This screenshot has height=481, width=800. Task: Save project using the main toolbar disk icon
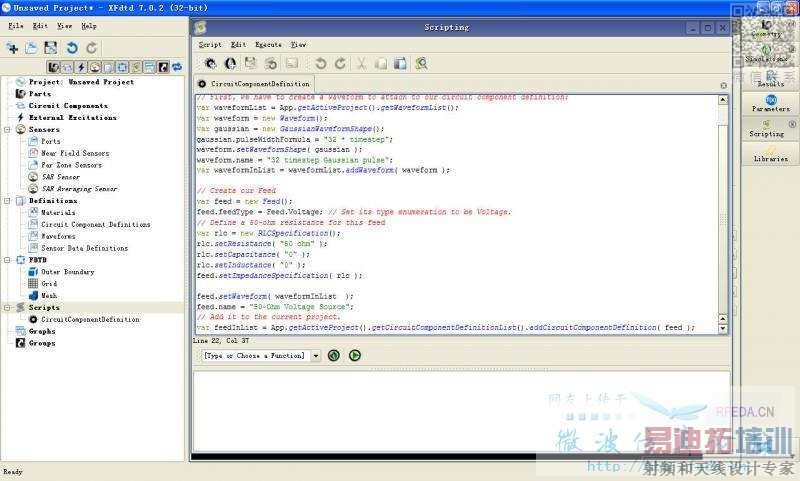pos(51,48)
